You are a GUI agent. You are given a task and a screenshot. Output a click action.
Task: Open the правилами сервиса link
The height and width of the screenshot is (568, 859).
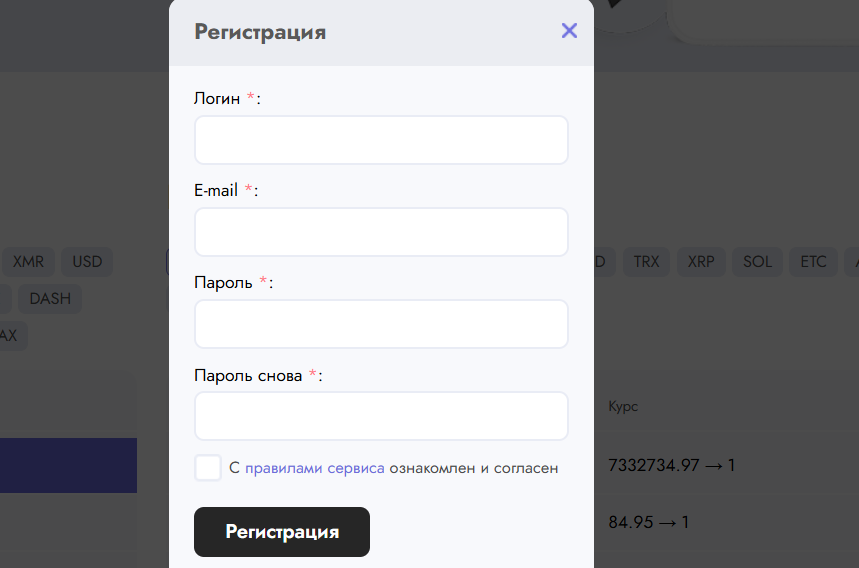314,468
